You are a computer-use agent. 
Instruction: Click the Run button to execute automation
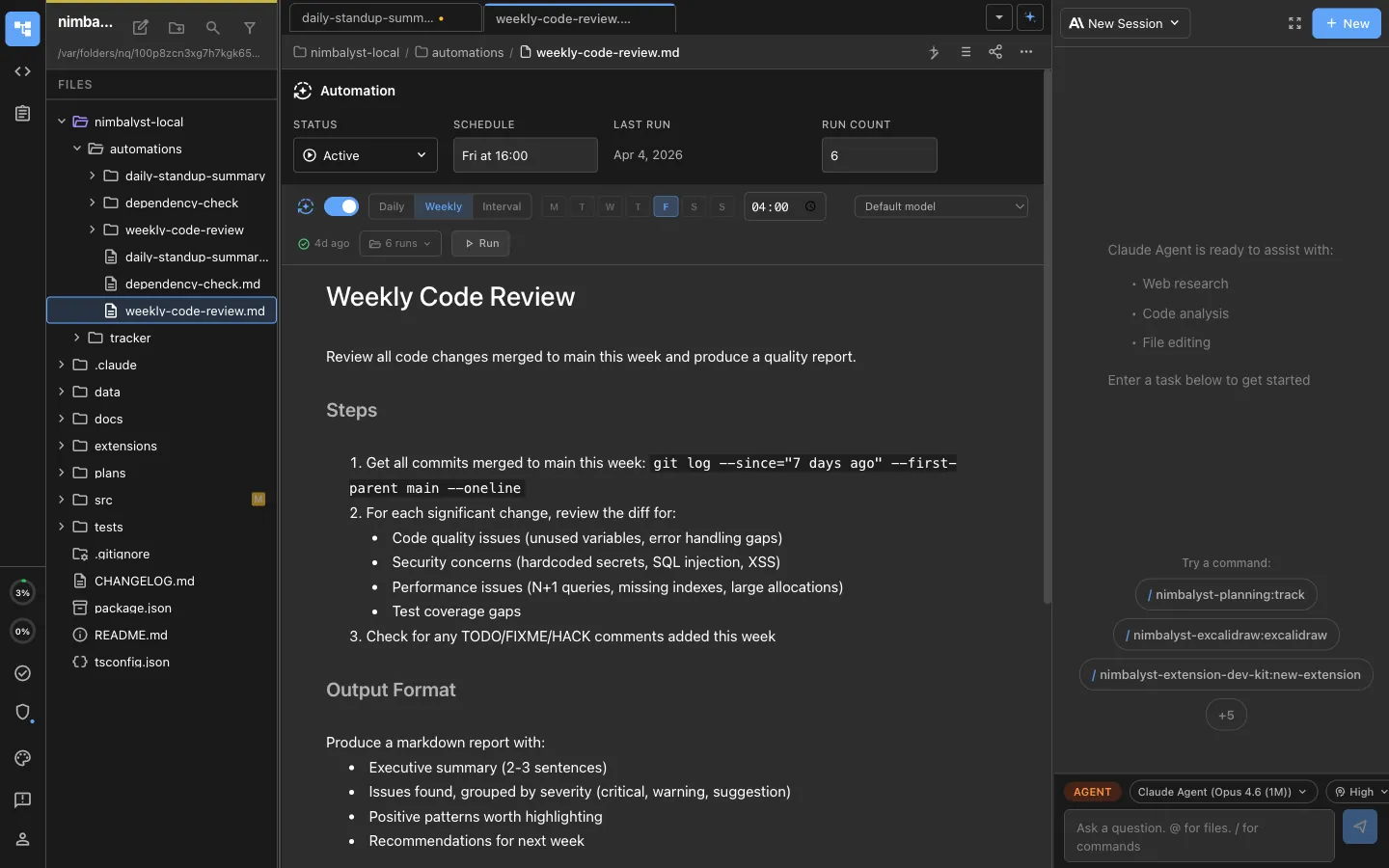pos(480,243)
